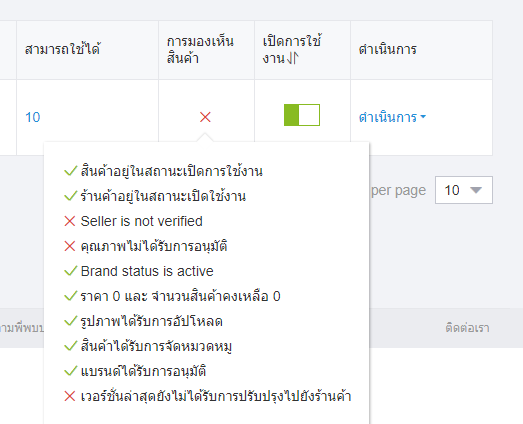Click the ติดต่อเรา footer link

(x=467, y=328)
